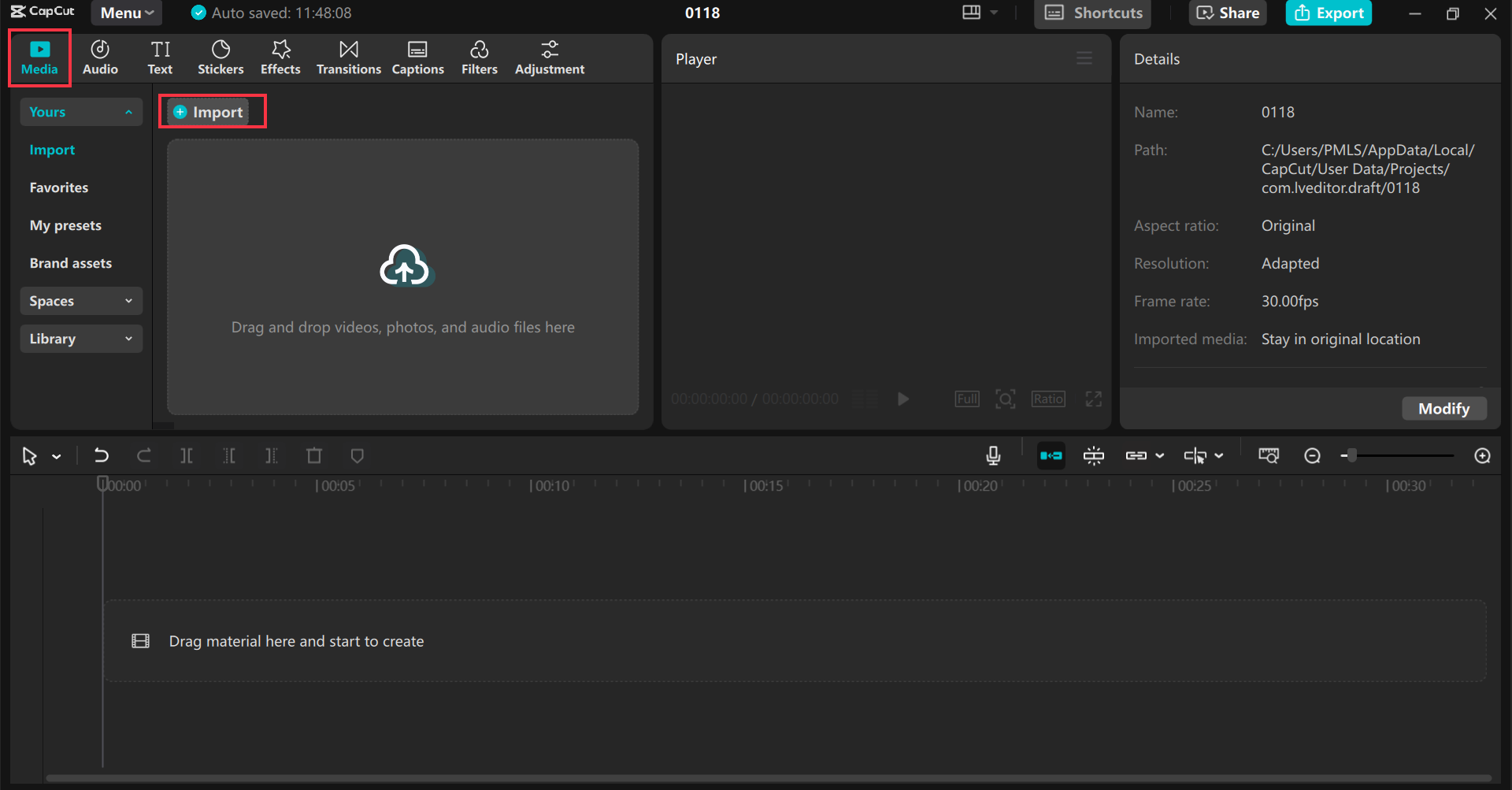This screenshot has height=790, width=1512.
Task: Click the Export button
Action: tap(1329, 13)
